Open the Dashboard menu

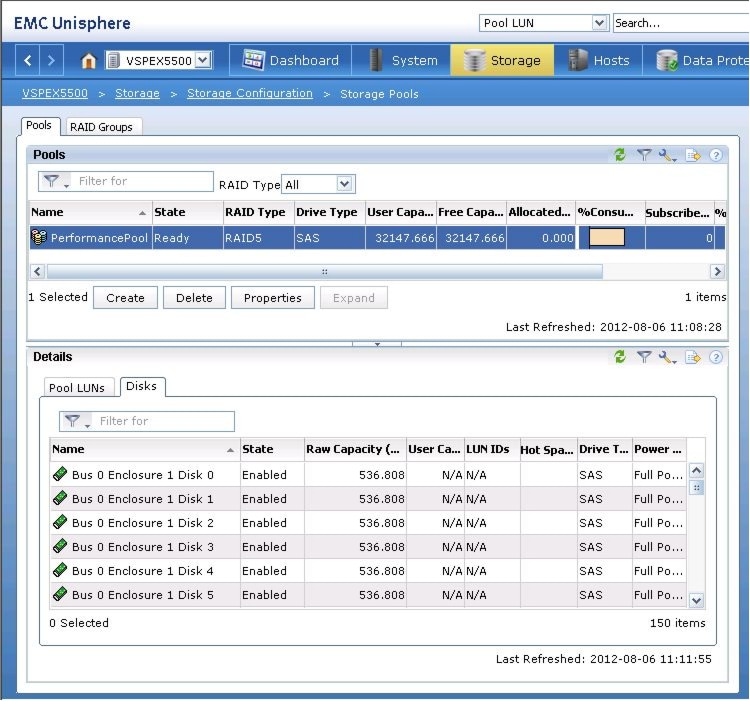[292, 61]
